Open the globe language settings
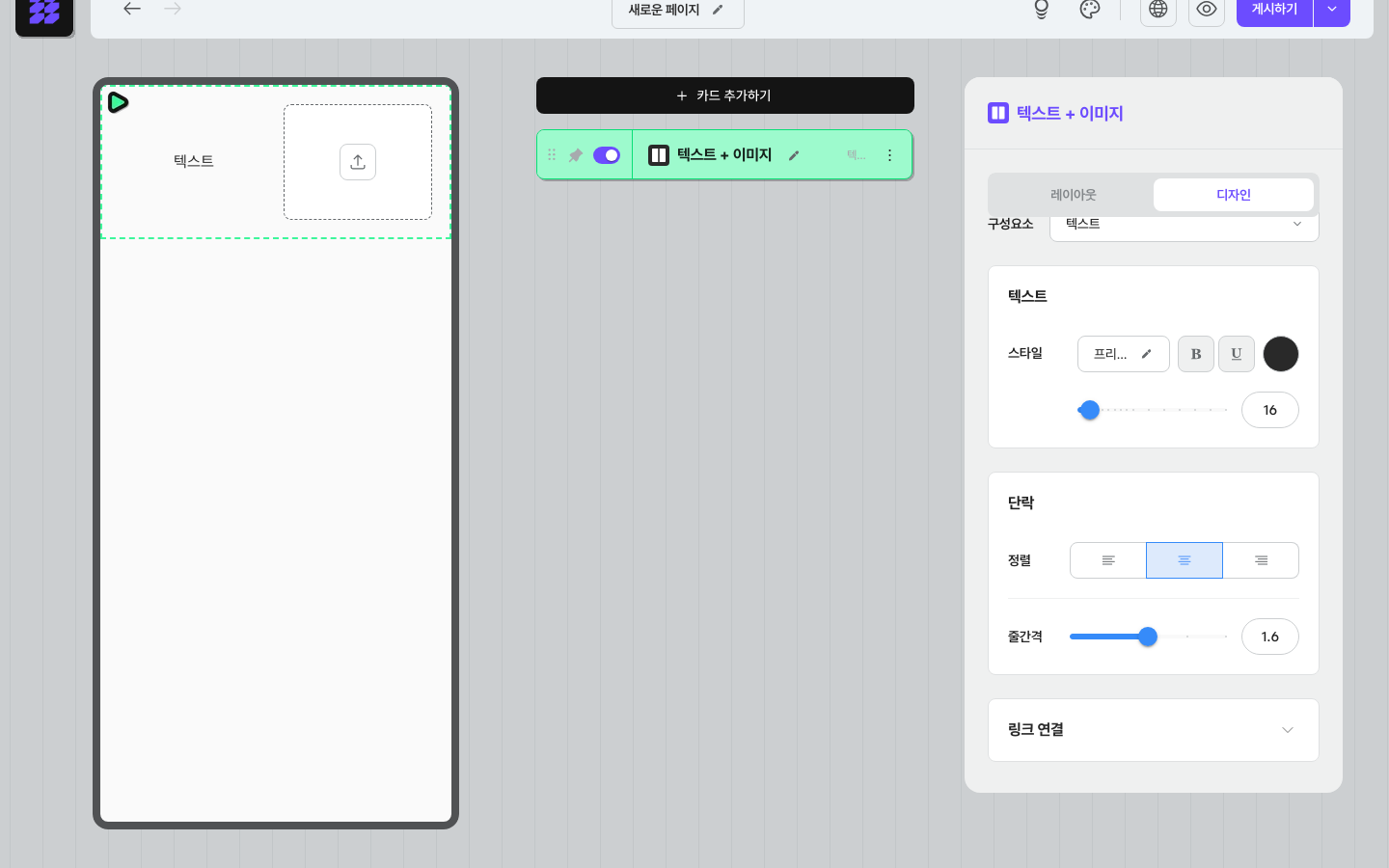 [1158, 10]
